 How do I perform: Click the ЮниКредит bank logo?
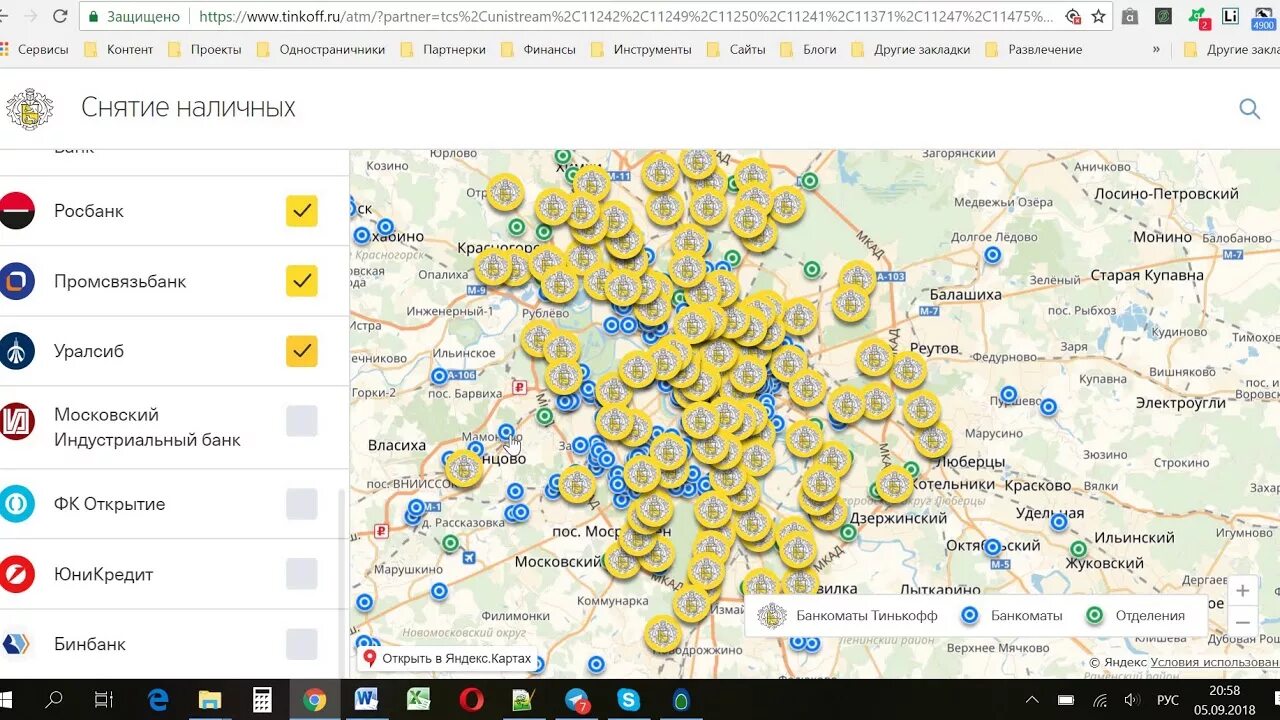pyautogui.click(x=17, y=574)
